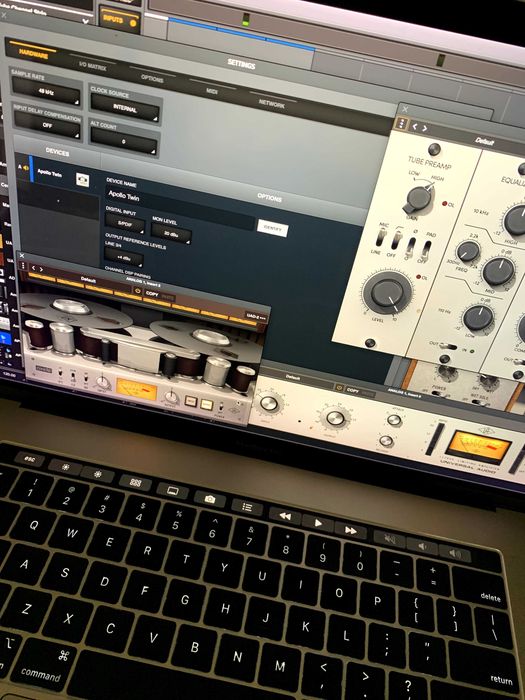The height and width of the screenshot is (700, 525).
Task: Click the orange indicator on the INPUTS button
Action: (132, 23)
